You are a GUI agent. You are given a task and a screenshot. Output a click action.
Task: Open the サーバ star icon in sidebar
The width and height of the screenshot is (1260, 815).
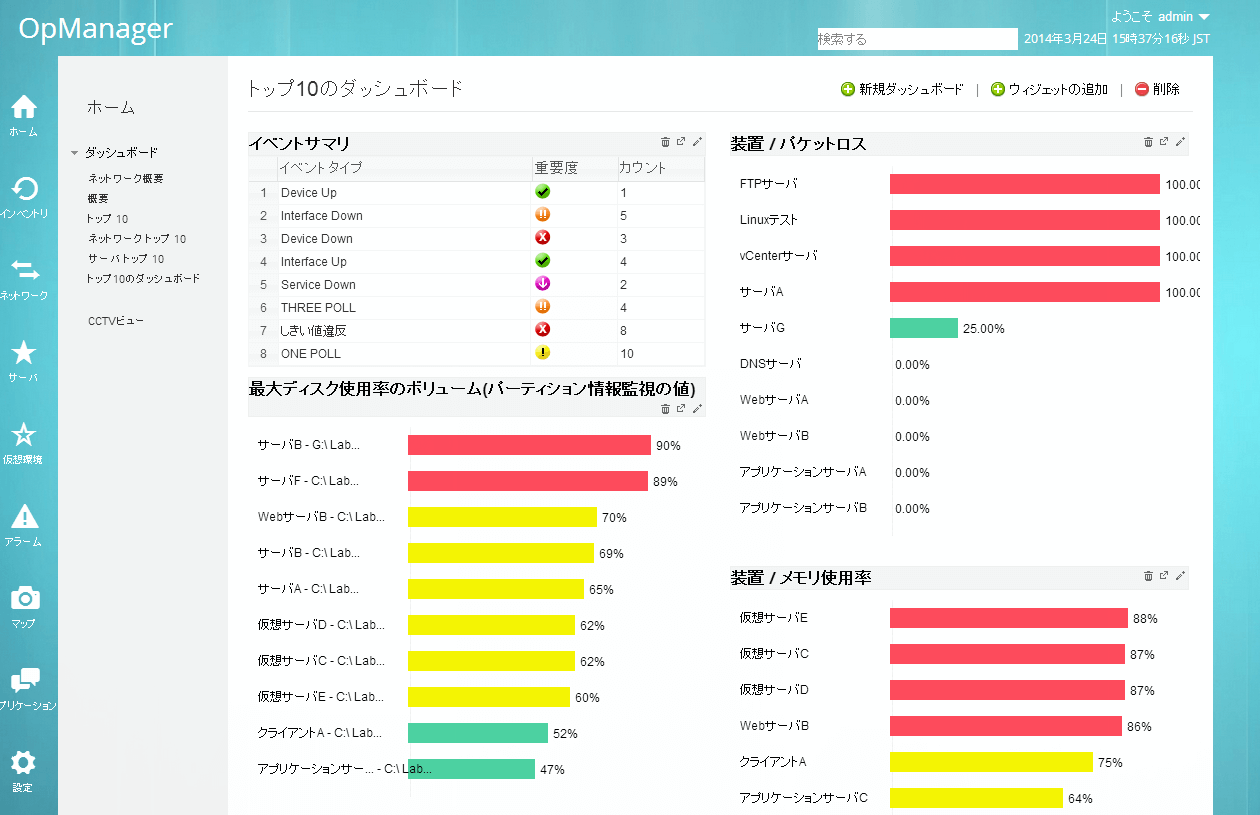click(x=23, y=352)
